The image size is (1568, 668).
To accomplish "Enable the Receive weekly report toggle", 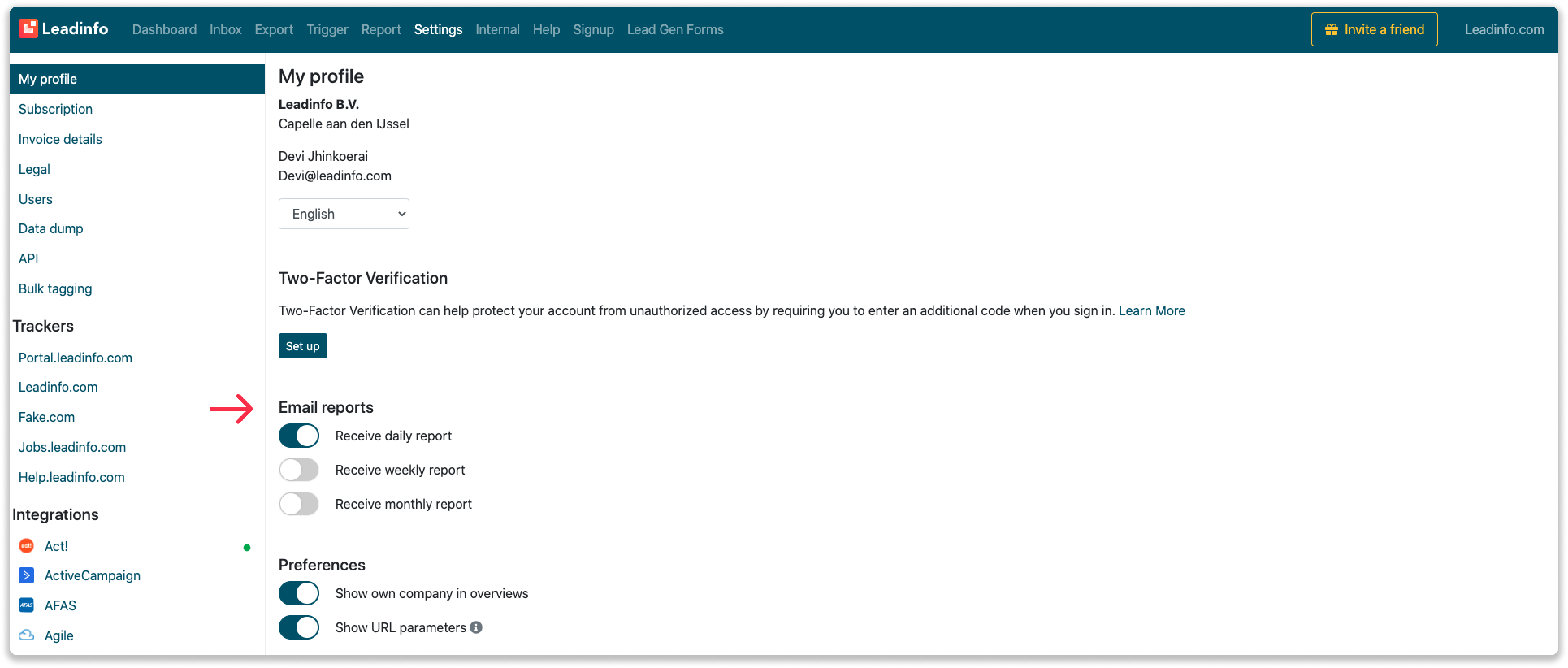I will tap(299, 469).
